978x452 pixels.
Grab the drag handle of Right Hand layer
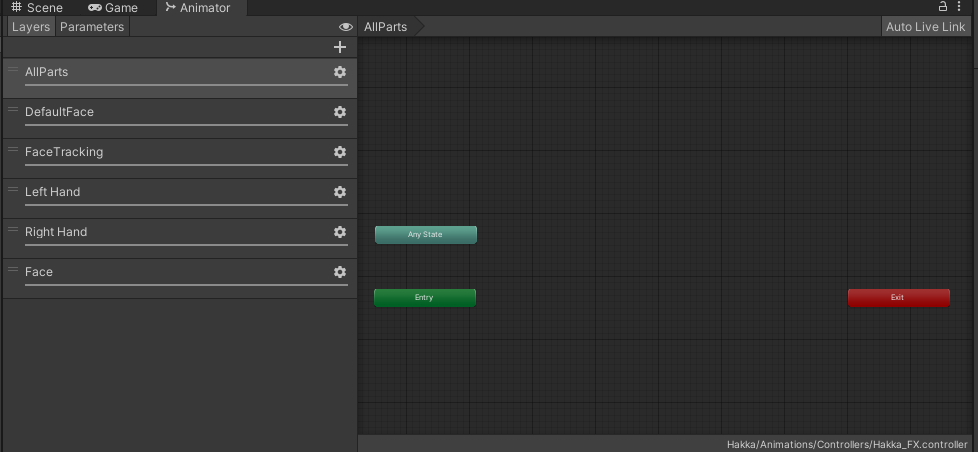pos(13,229)
